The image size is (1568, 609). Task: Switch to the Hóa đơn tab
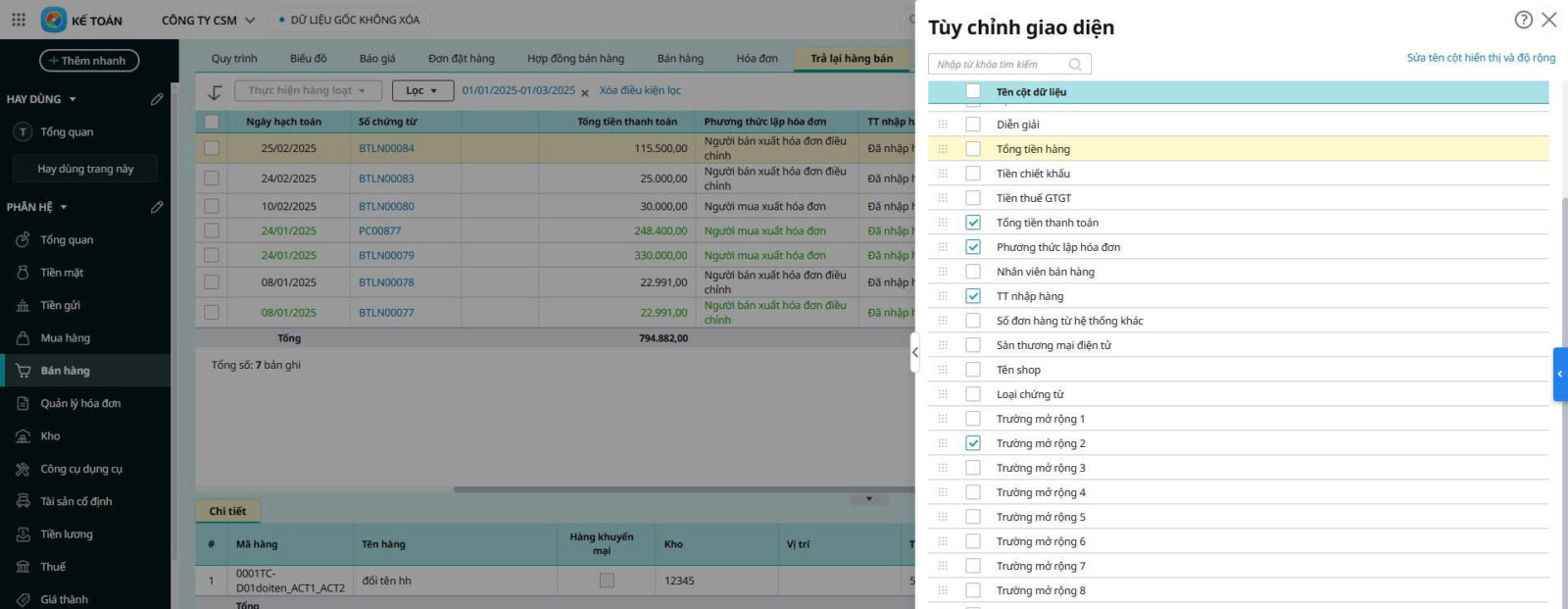(757, 59)
